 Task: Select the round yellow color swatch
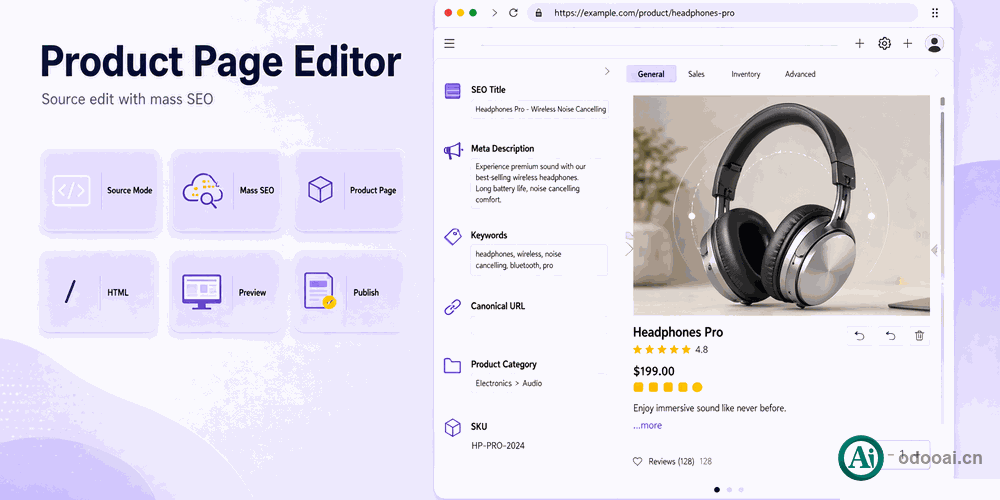[697, 387]
